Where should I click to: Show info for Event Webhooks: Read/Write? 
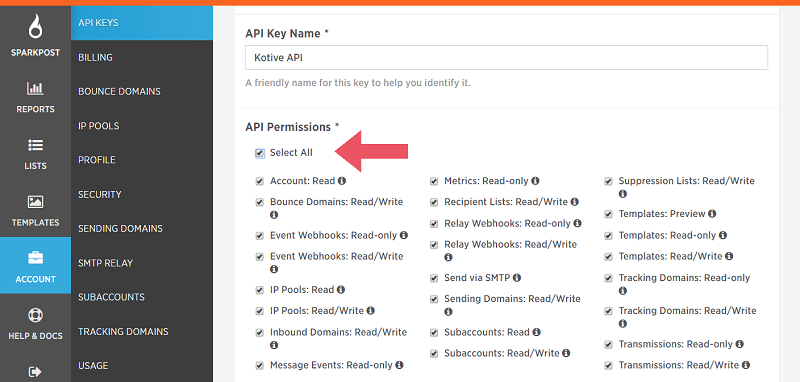[x=274, y=269]
